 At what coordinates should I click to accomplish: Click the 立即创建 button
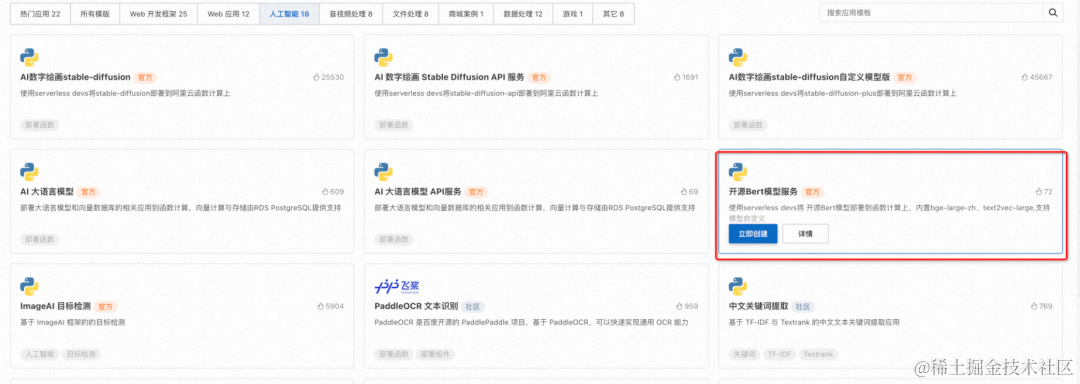pyautogui.click(x=753, y=234)
